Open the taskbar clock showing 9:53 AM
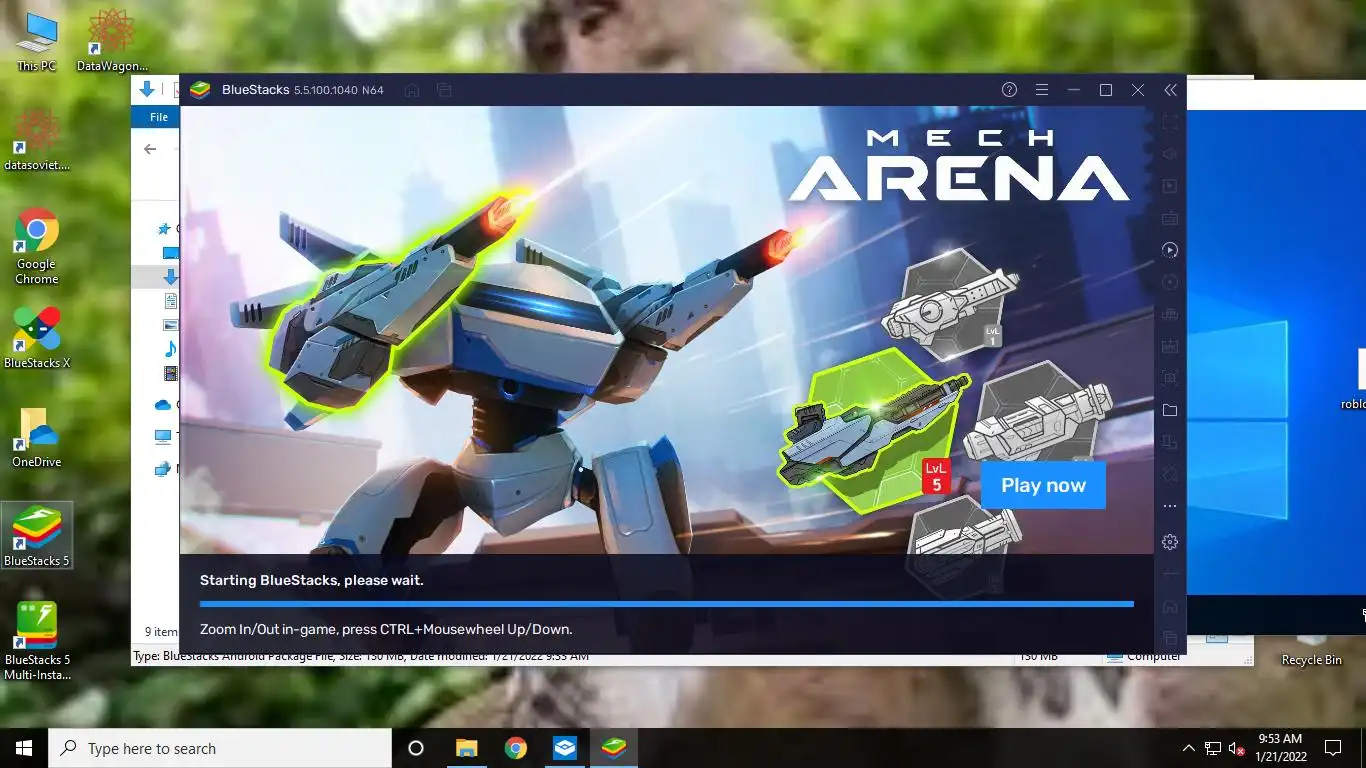The image size is (1366, 768). (x=1279, y=748)
